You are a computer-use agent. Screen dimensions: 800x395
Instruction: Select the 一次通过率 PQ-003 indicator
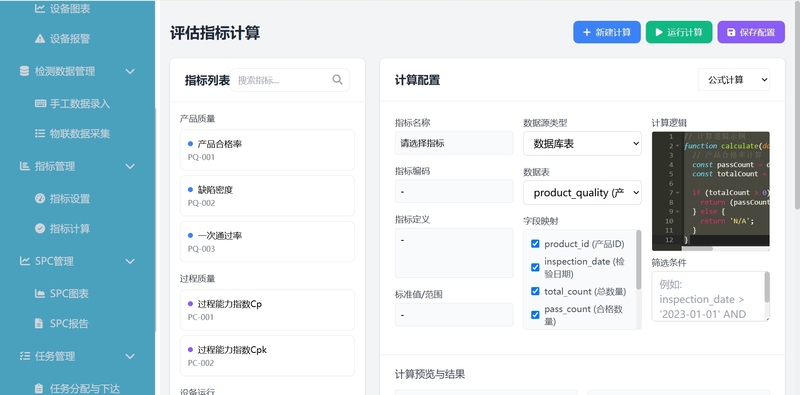click(x=267, y=241)
